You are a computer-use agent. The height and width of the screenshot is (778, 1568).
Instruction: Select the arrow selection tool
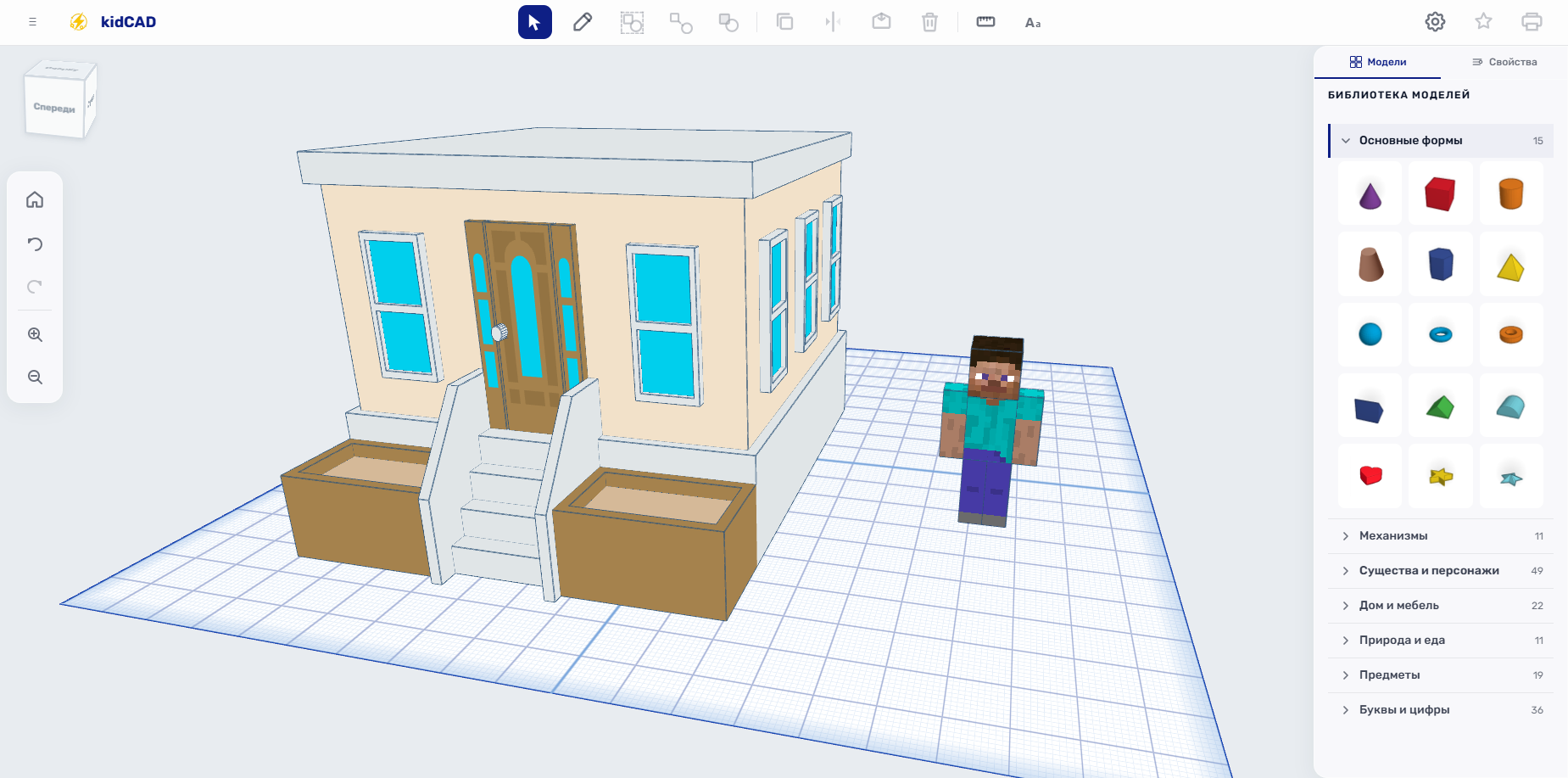pyautogui.click(x=535, y=22)
